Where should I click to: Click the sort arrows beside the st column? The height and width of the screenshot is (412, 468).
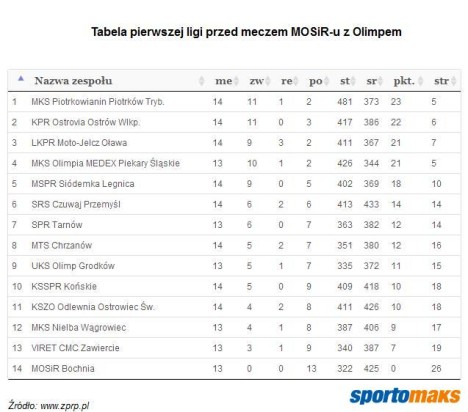pyautogui.click(x=353, y=81)
